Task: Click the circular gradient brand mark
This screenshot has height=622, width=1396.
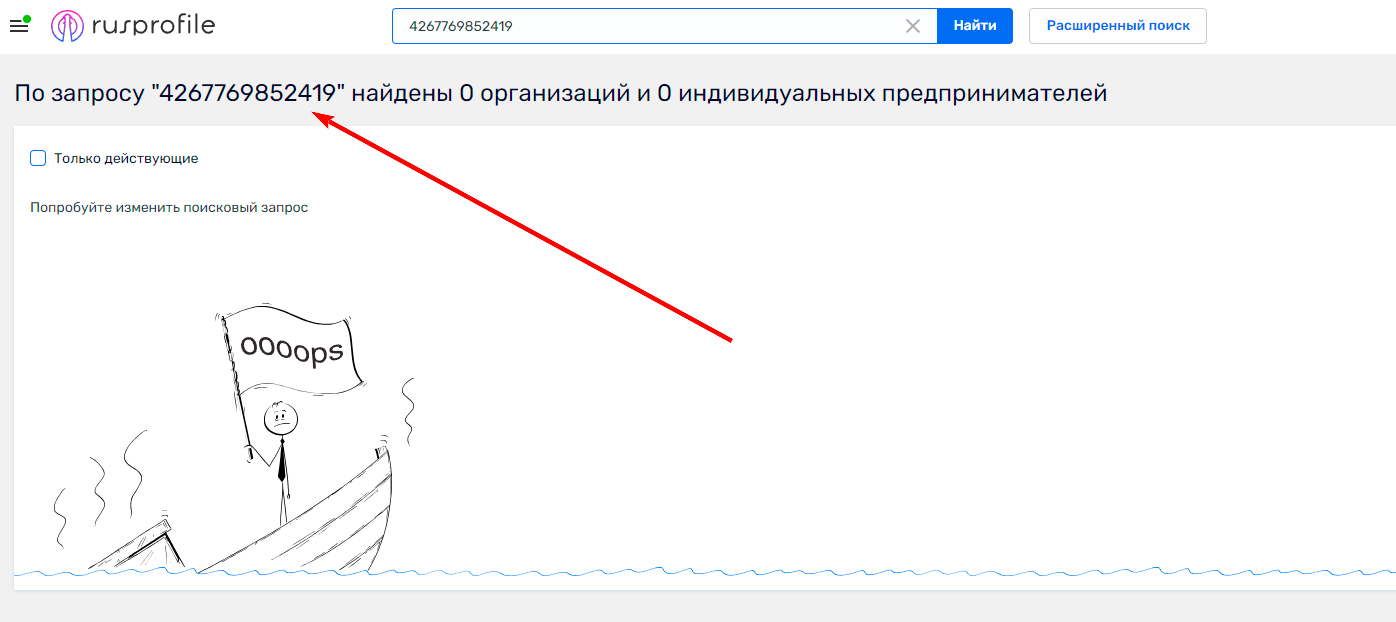Action: pyautogui.click(x=66, y=25)
